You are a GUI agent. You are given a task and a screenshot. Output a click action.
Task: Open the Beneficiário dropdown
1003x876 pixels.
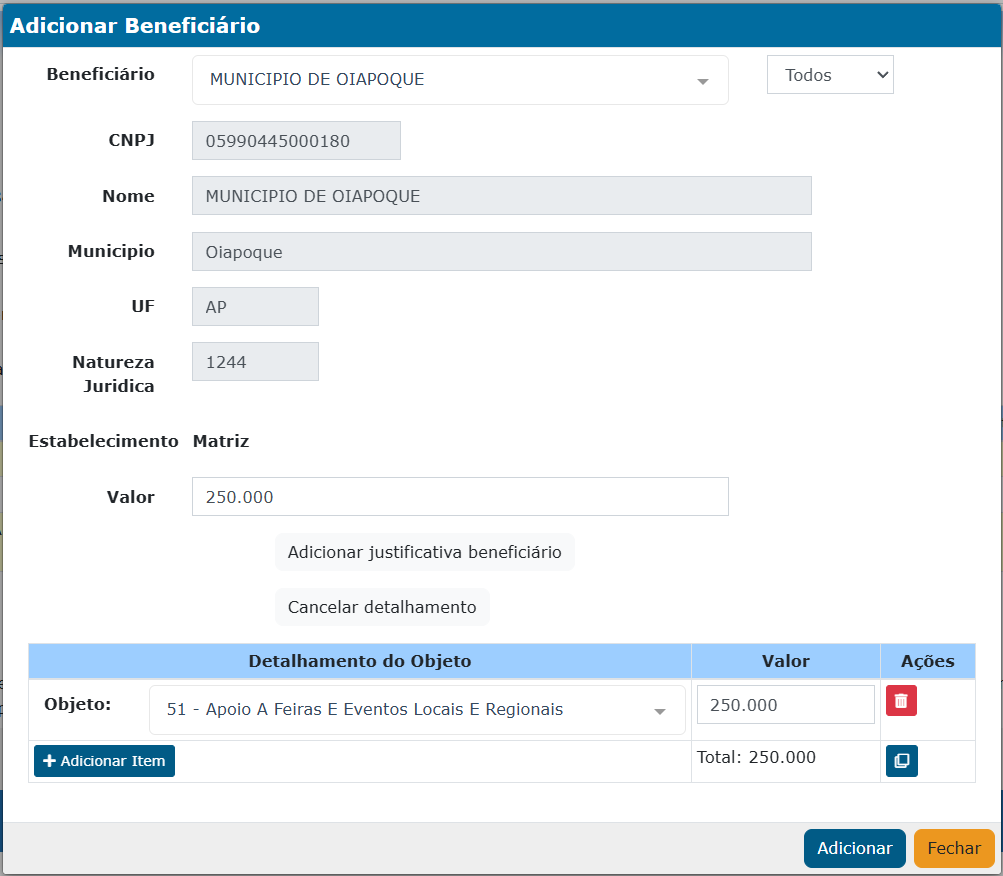(x=460, y=80)
